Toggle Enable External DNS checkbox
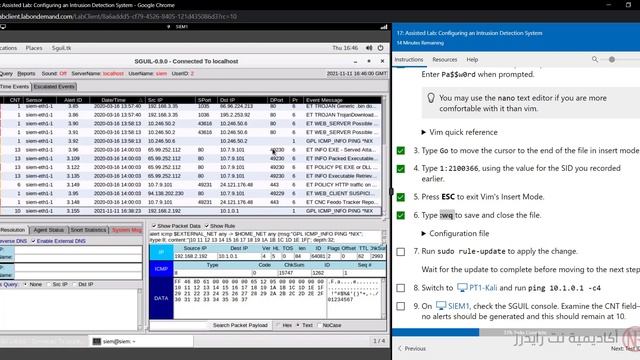Image resolution: width=640 pixels, height=360 pixels. point(33,241)
